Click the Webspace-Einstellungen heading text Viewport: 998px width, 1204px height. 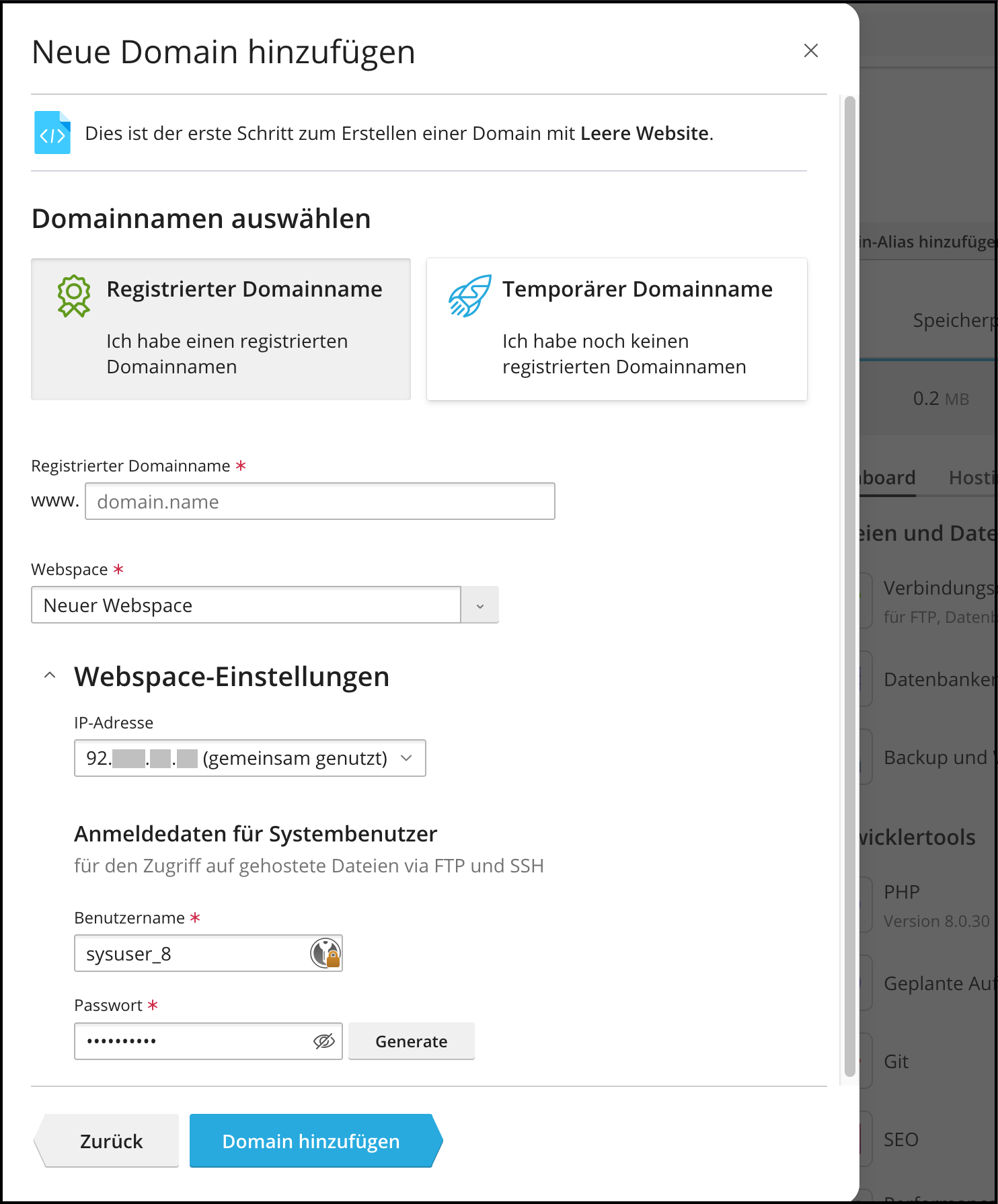[232, 677]
